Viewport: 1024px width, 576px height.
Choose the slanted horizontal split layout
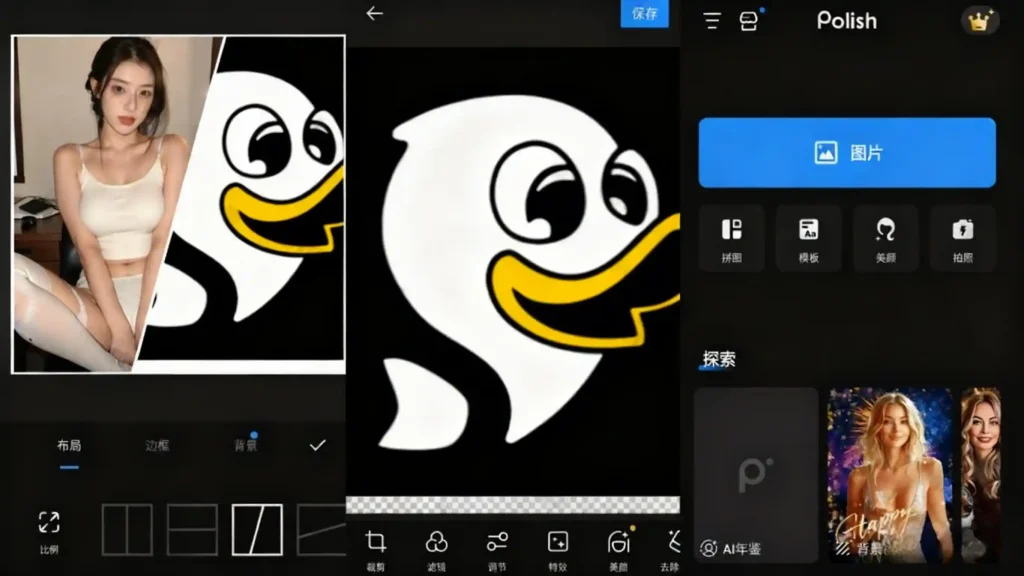(x=321, y=530)
